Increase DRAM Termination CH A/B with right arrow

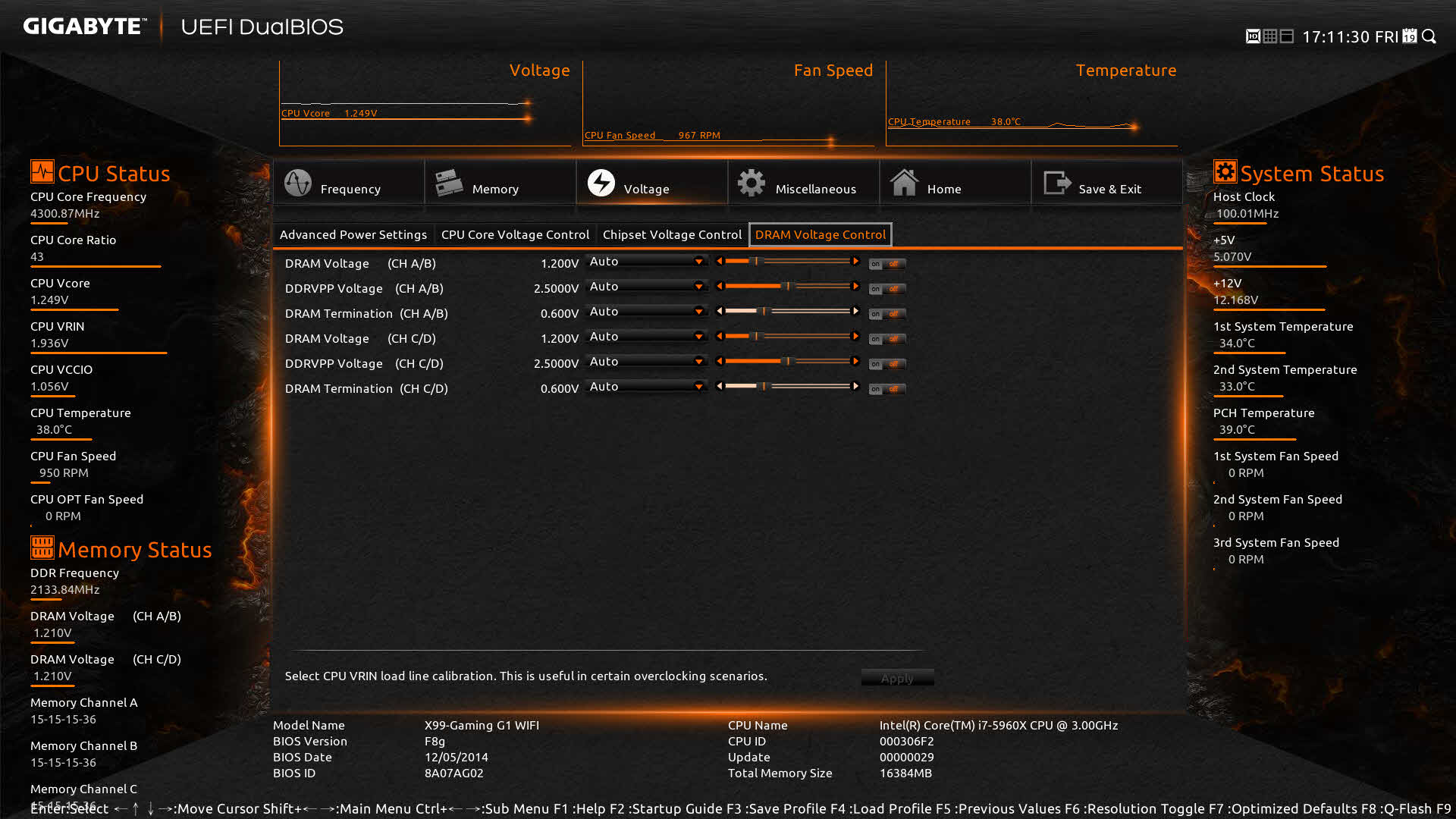pyautogui.click(x=855, y=312)
